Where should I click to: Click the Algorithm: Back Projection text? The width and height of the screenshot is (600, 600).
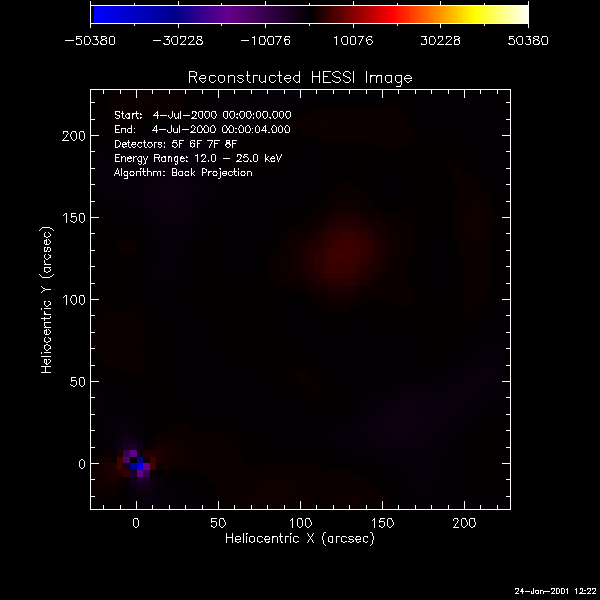pyautogui.click(x=183, y=172)
